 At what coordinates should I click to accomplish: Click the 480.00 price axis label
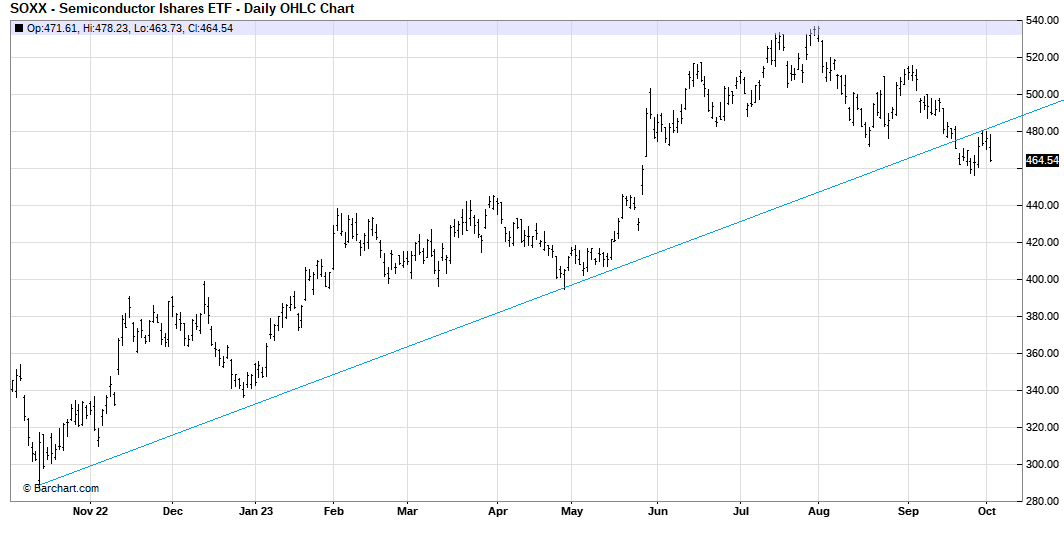1042,132
